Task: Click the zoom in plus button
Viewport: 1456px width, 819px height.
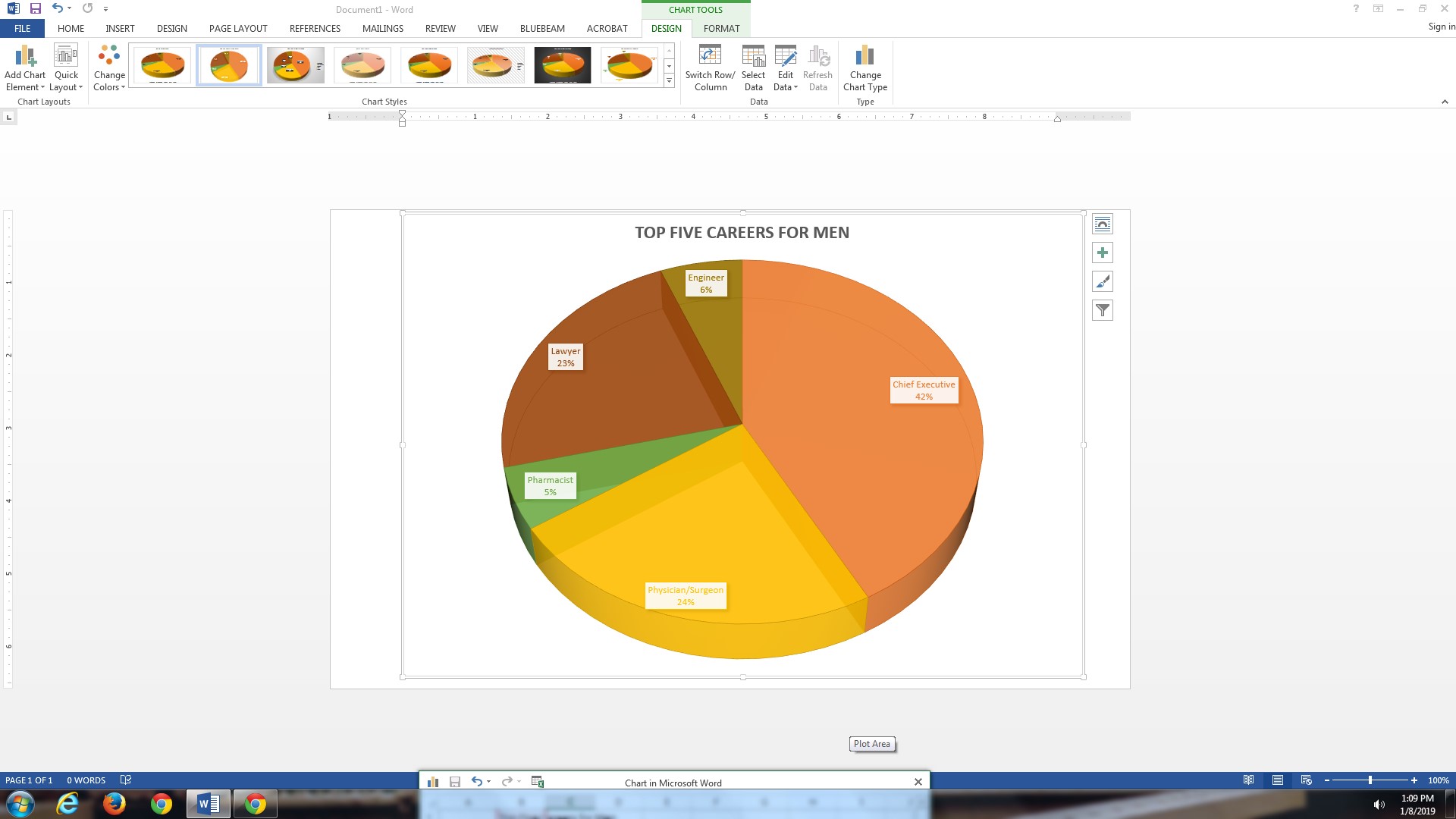Action: pyautogui.click(x=1414, y=780)
